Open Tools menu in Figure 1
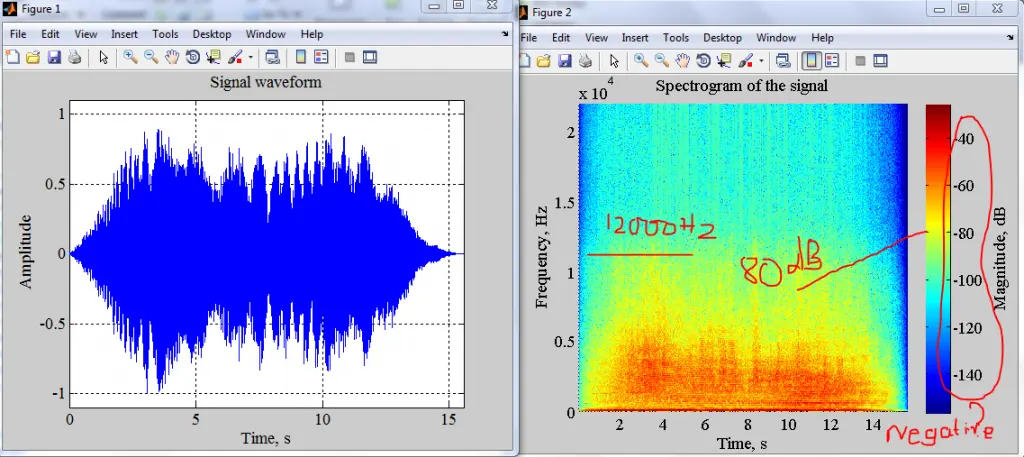1024x457 pixels. click(x=165, y=34)
